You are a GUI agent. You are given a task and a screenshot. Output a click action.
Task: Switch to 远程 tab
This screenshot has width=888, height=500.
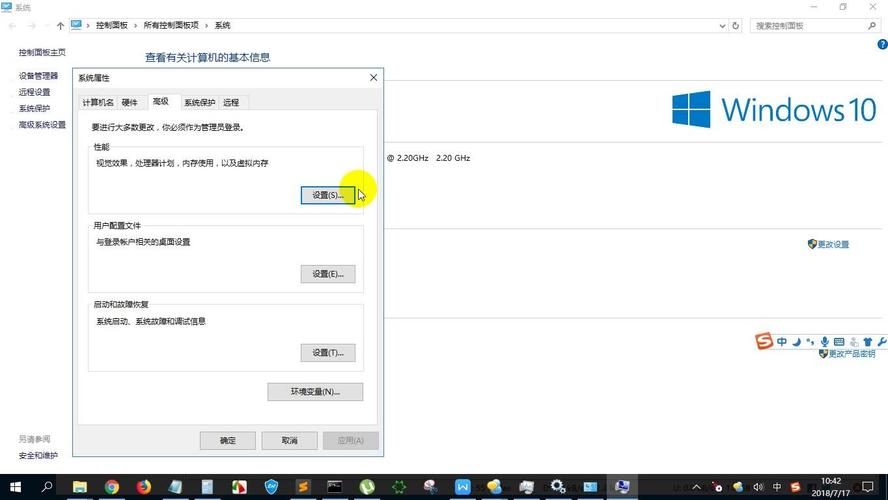coord(231,102)
